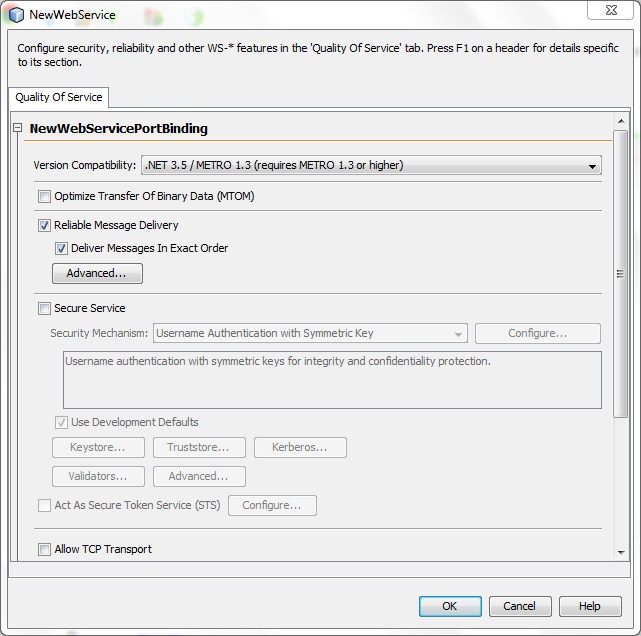Check Allow TCP Transport
The height and width of the screenshot is (636, 641).
(x=44, y=549)
